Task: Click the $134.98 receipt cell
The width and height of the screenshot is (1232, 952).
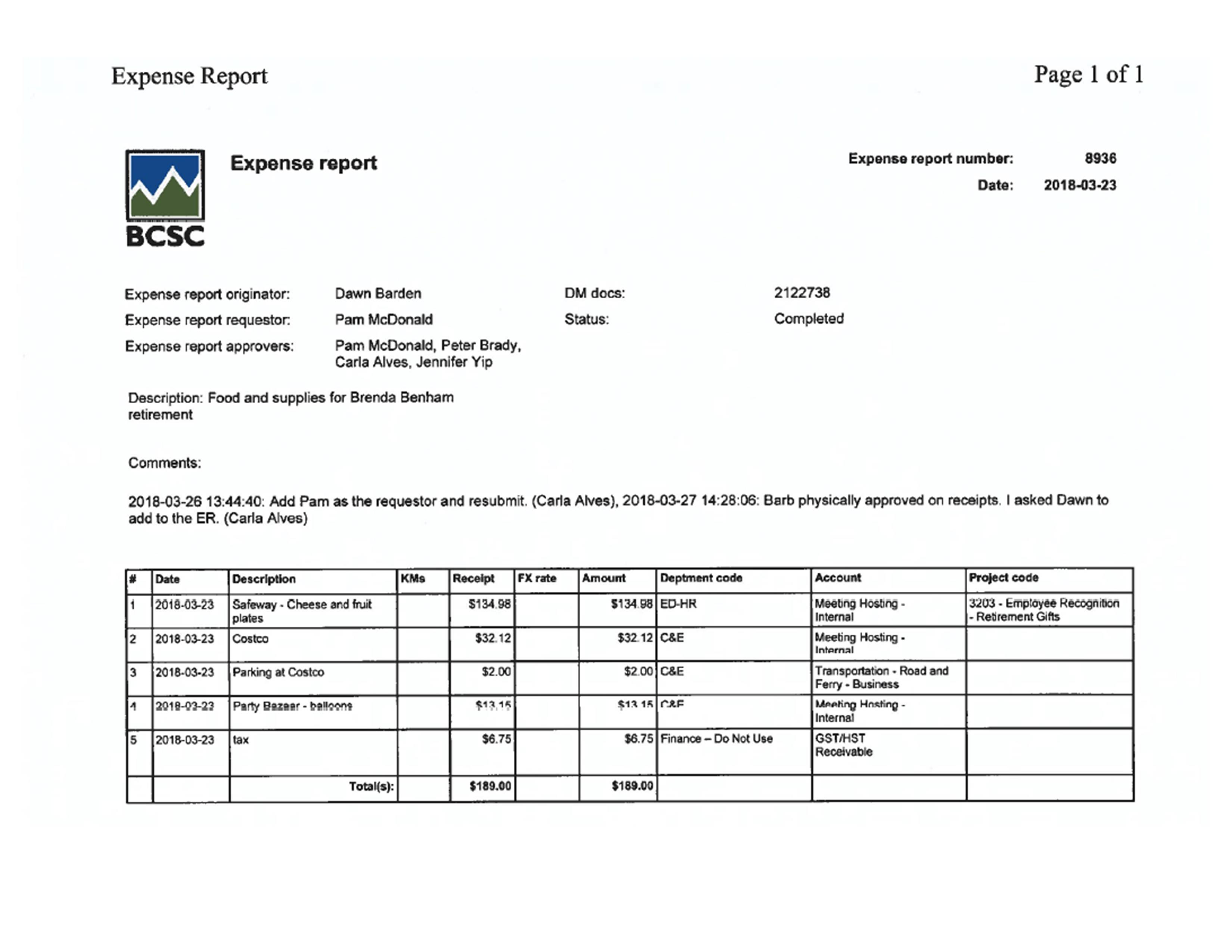Action: coord(482,611)
